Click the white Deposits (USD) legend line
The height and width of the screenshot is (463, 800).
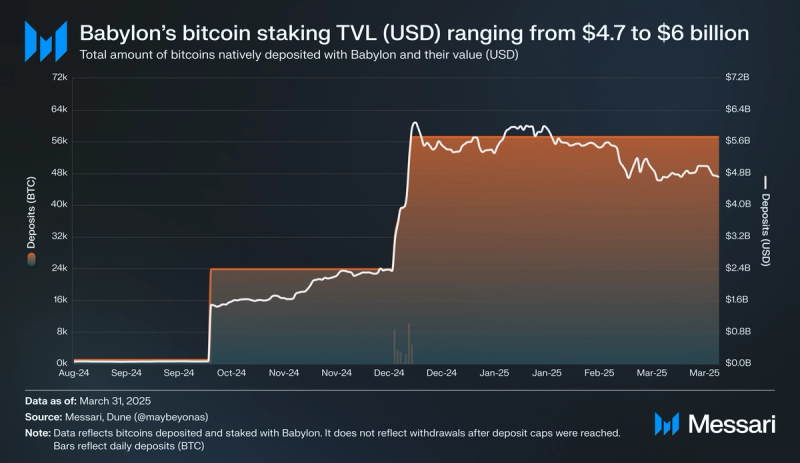tap(765, 182)
